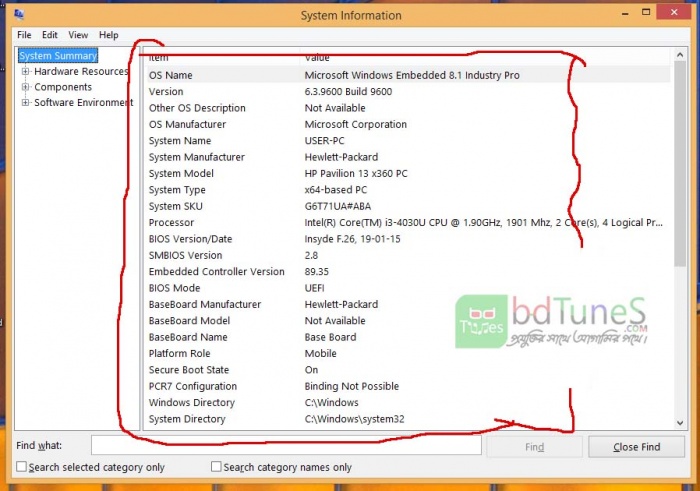Select the BIOS Version/Date row
This screenshot has height=491, width=700.
tap(407, 239)
